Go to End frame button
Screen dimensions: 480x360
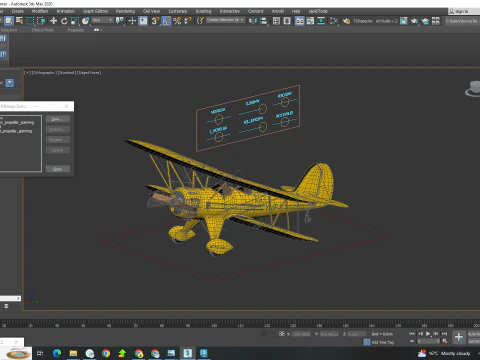(x=444, y=334)
